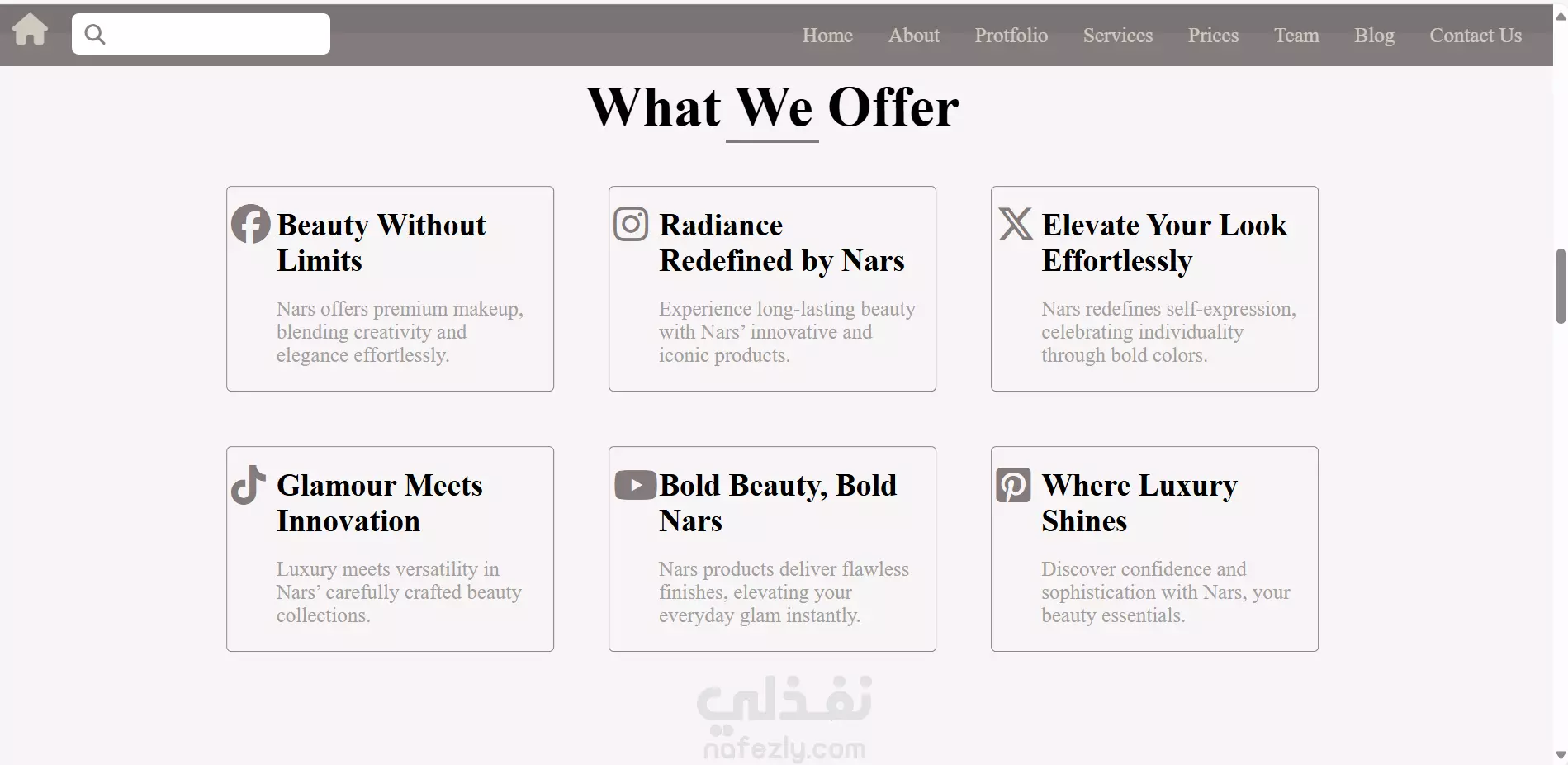
Task: Go to the Home nav item
Action: click(x=827, y=36)
